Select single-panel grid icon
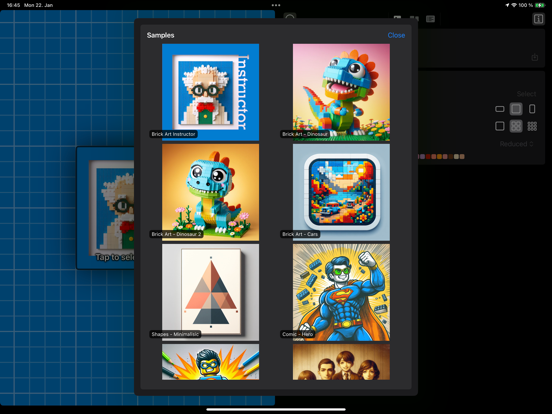552x414 pixels. point(500,126)
